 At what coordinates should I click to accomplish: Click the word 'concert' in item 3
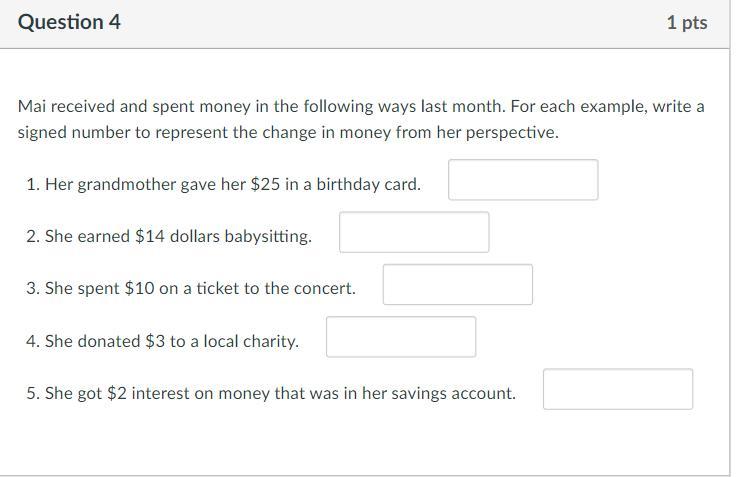[324, 289]
